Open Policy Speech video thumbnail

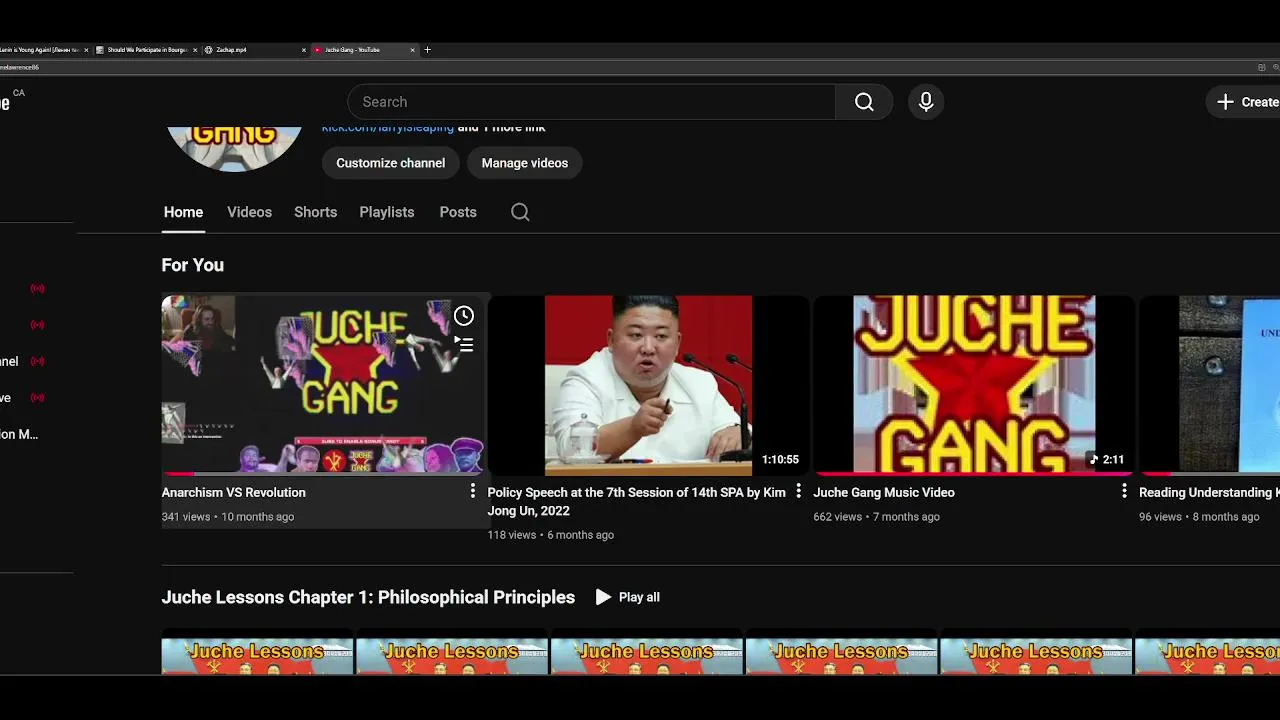pos(648,384)
